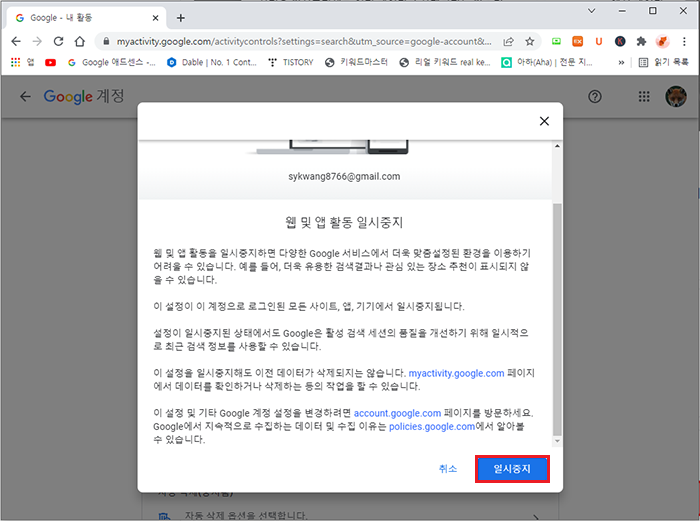The width and height of the screenshot is (700, 521).
Task: Click the browser forward arrow
Action: click(x=37, y=42)
